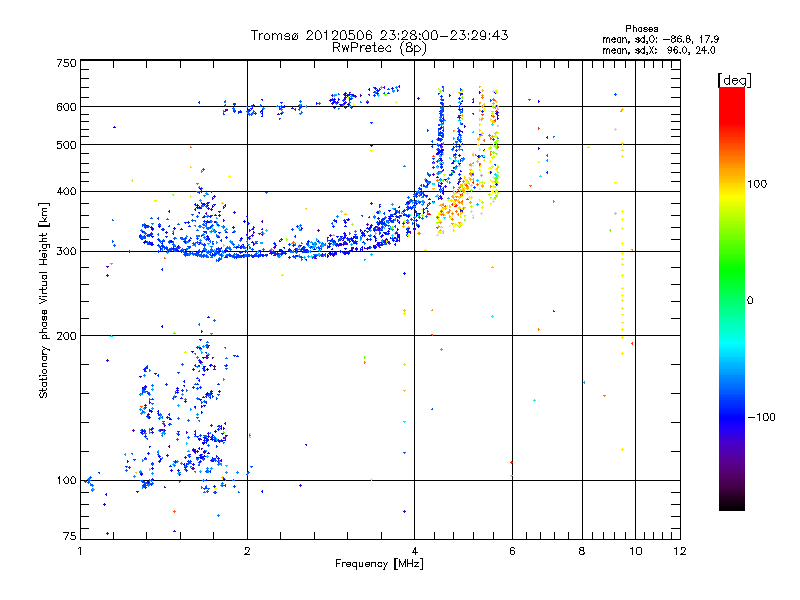This screenshot has width=800, height=600.
Task: Click the y-axis label "500"
Action: click(66, 145)
